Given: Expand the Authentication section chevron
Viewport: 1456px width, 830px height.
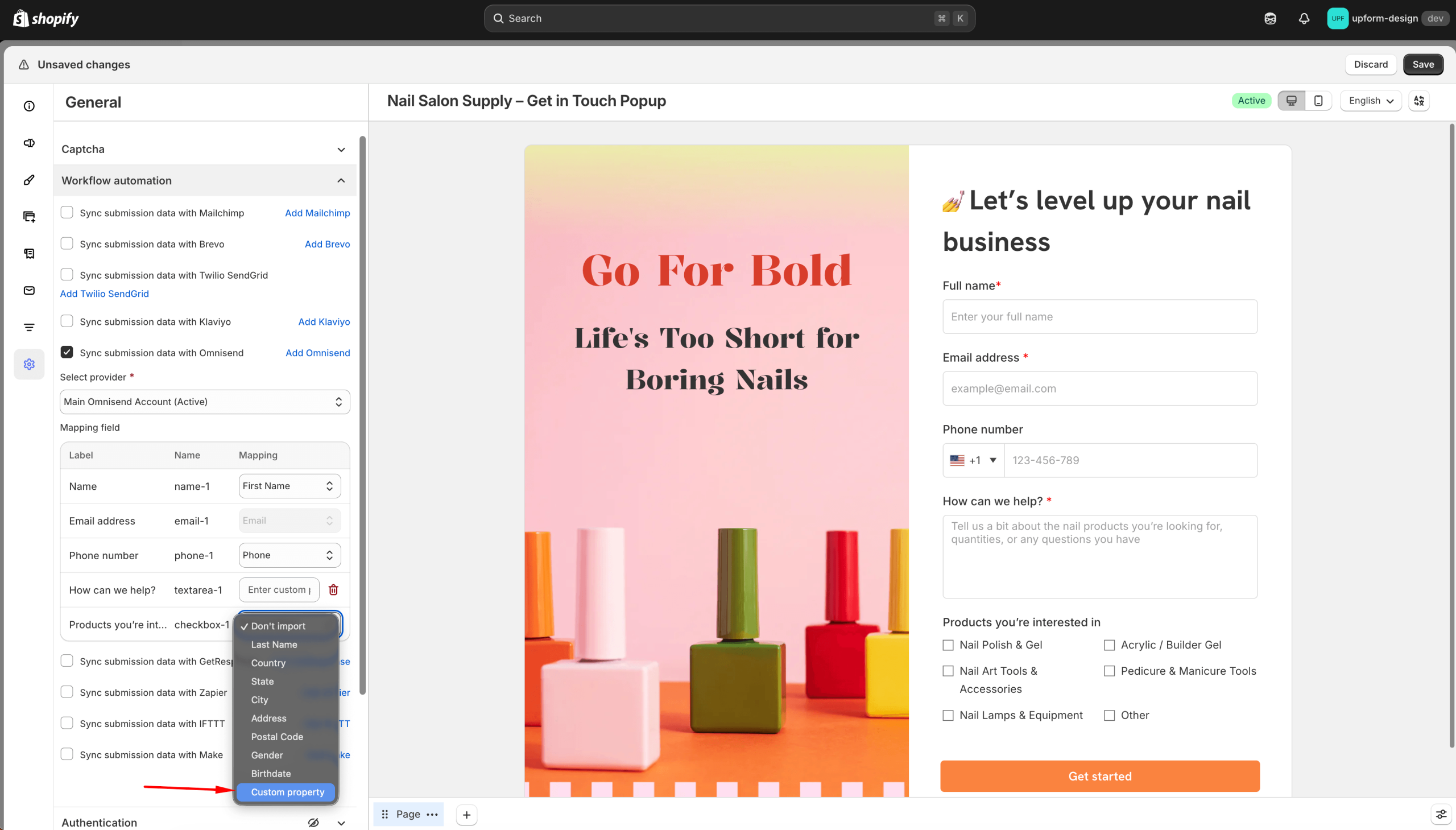Looking at the screenshot, I should pos(341,823).
